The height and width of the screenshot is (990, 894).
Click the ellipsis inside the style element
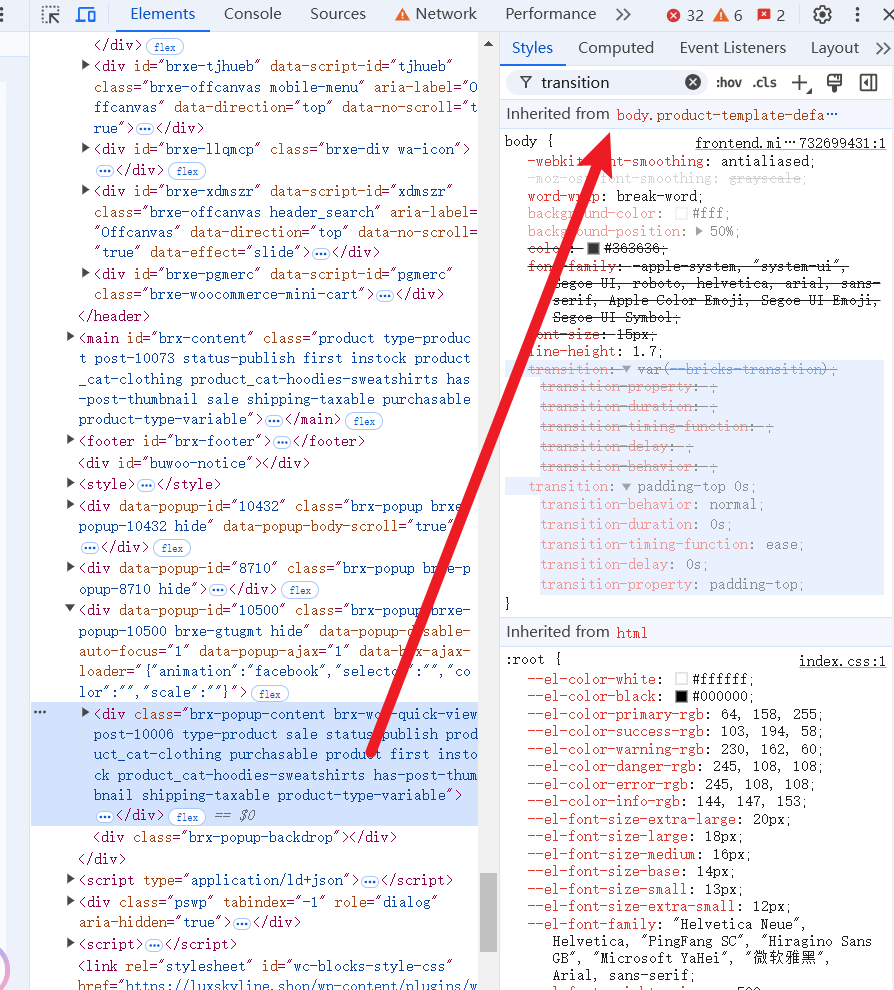[146, 485]
